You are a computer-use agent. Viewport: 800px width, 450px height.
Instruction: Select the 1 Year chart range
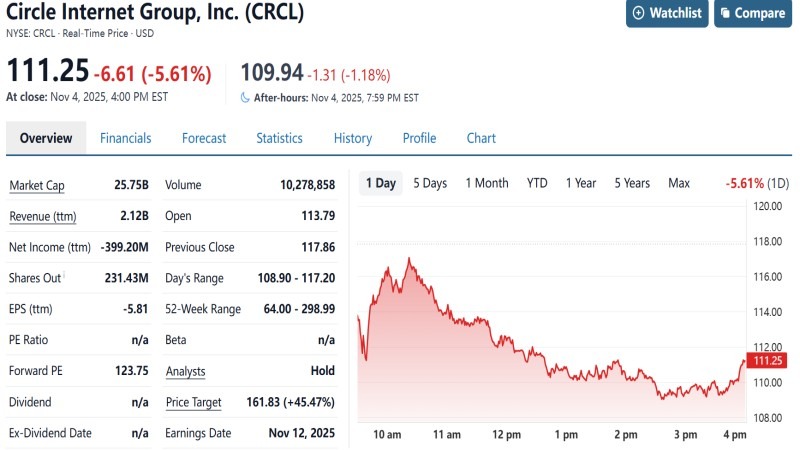pos(581,183)
